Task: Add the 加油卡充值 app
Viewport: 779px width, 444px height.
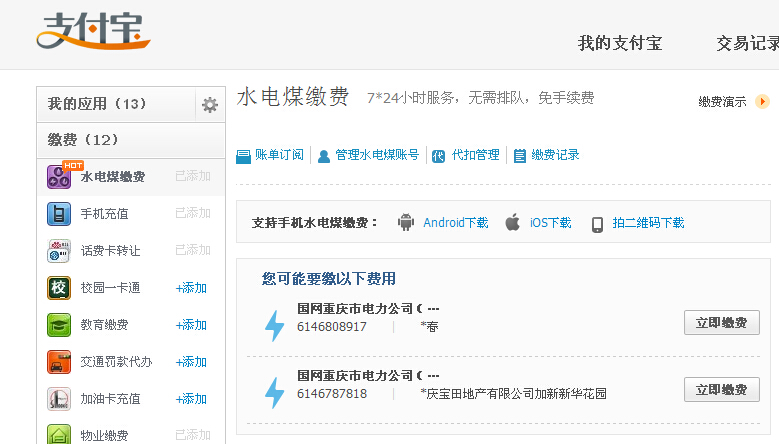Action: [191, 399]
